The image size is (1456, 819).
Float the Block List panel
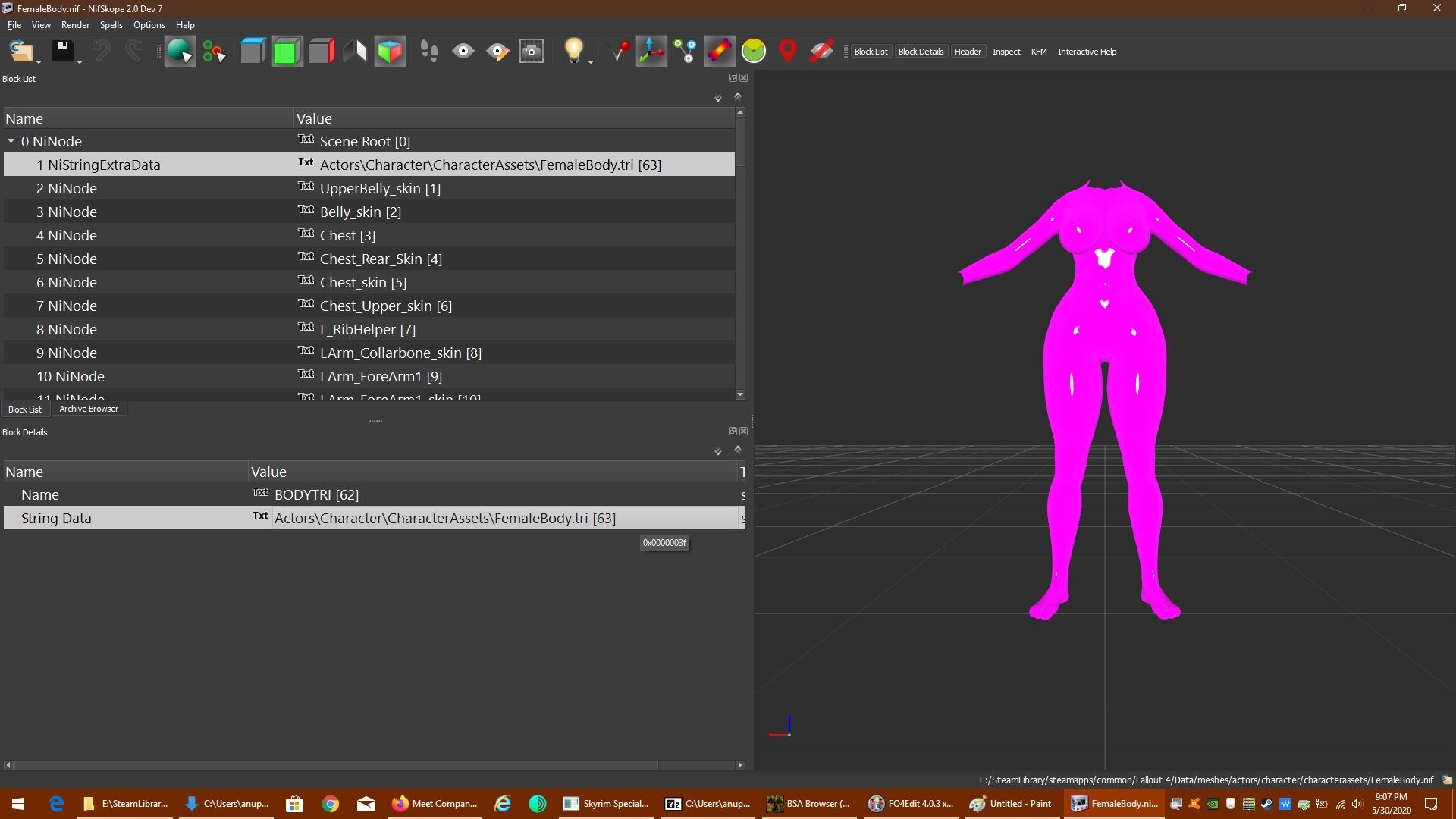pyautogui.click(x=733, y=78)
